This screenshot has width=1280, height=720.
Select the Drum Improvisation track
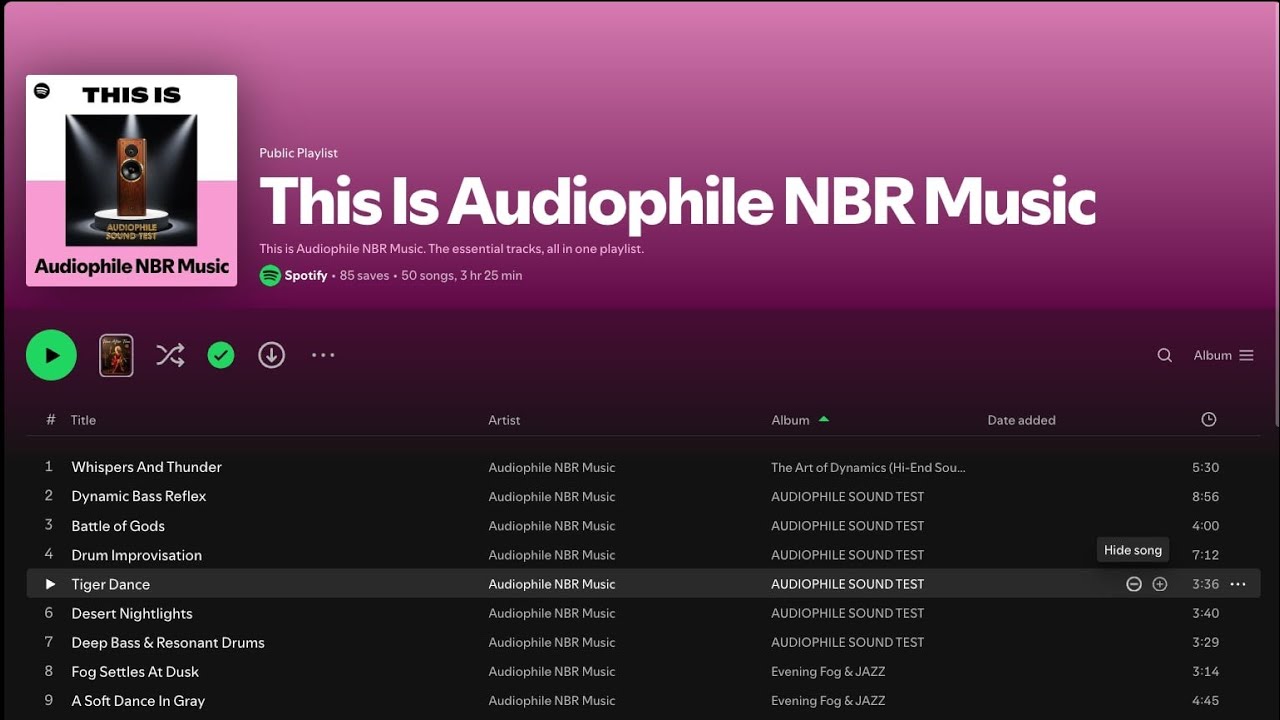136,555
